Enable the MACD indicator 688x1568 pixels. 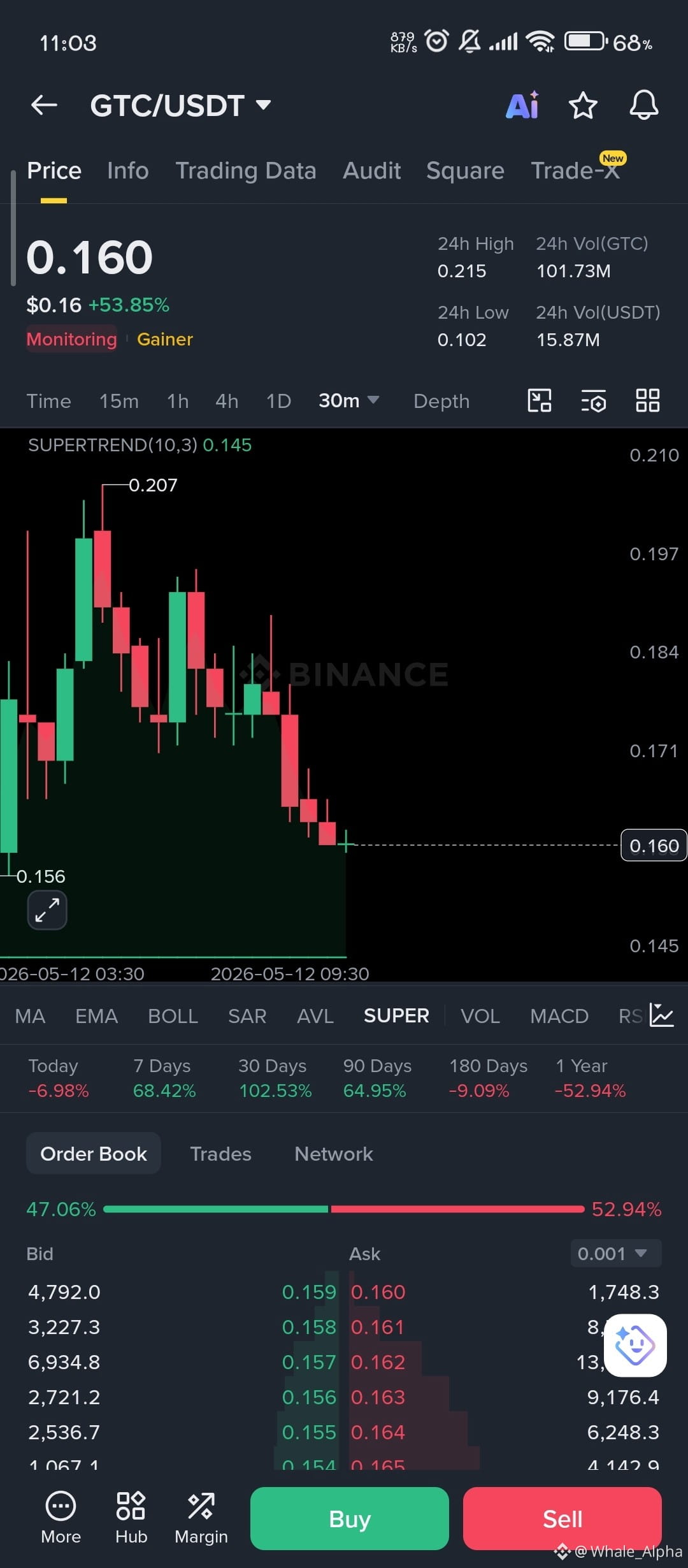point(559,1015)
